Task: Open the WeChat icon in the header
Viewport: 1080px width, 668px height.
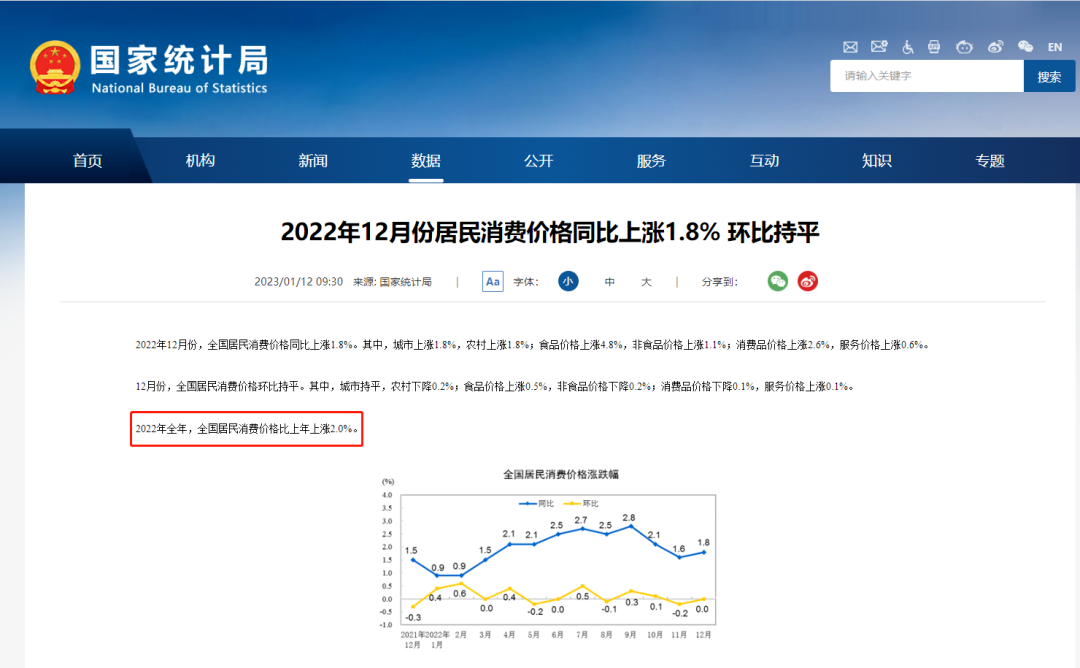Action: tap(1024, 46)
